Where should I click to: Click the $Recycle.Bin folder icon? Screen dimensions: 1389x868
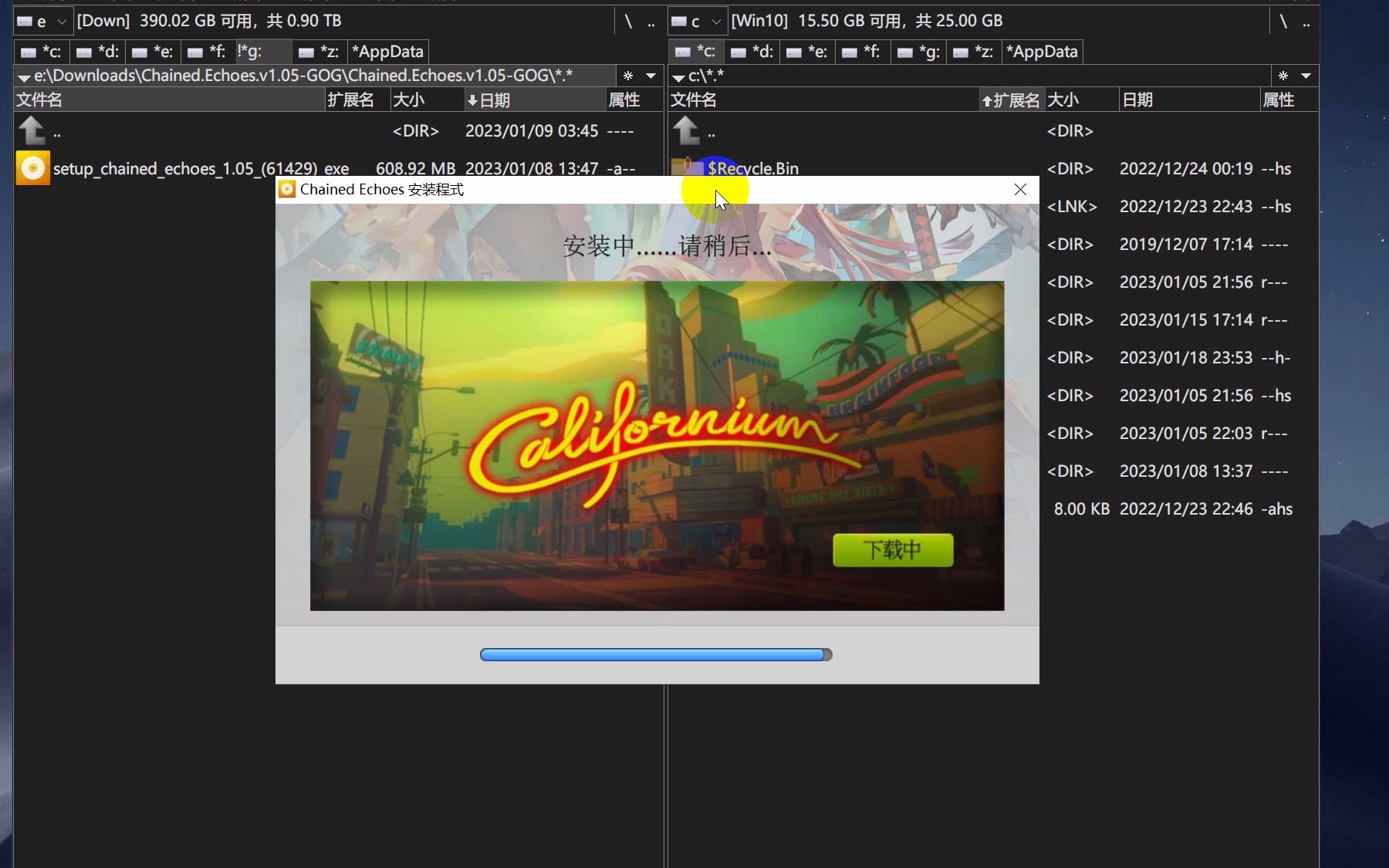pyautogui.click(x=686, y=166)
